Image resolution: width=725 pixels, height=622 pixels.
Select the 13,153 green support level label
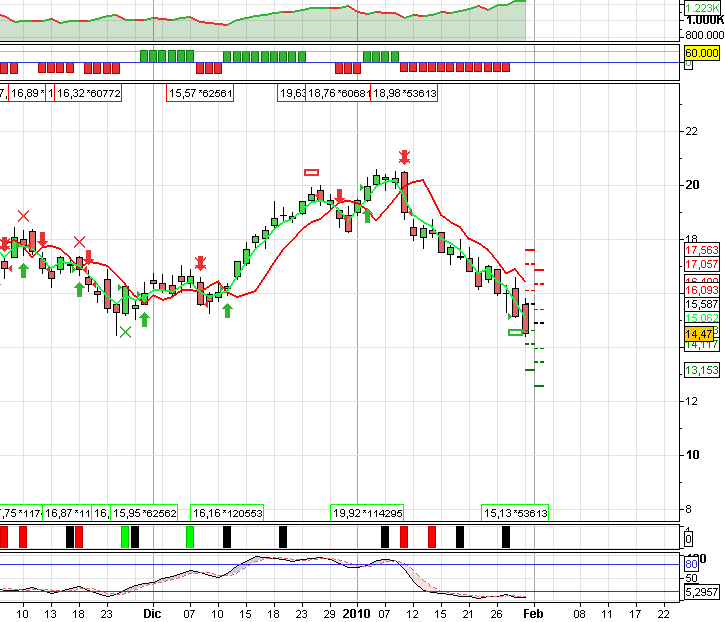pyautogui.click(x=701, y=370)
